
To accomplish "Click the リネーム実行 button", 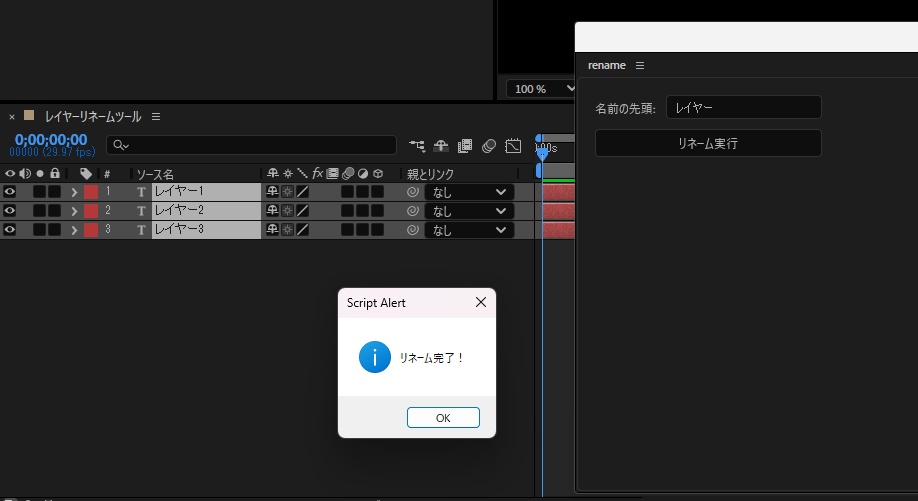I will tap(708, 143).
